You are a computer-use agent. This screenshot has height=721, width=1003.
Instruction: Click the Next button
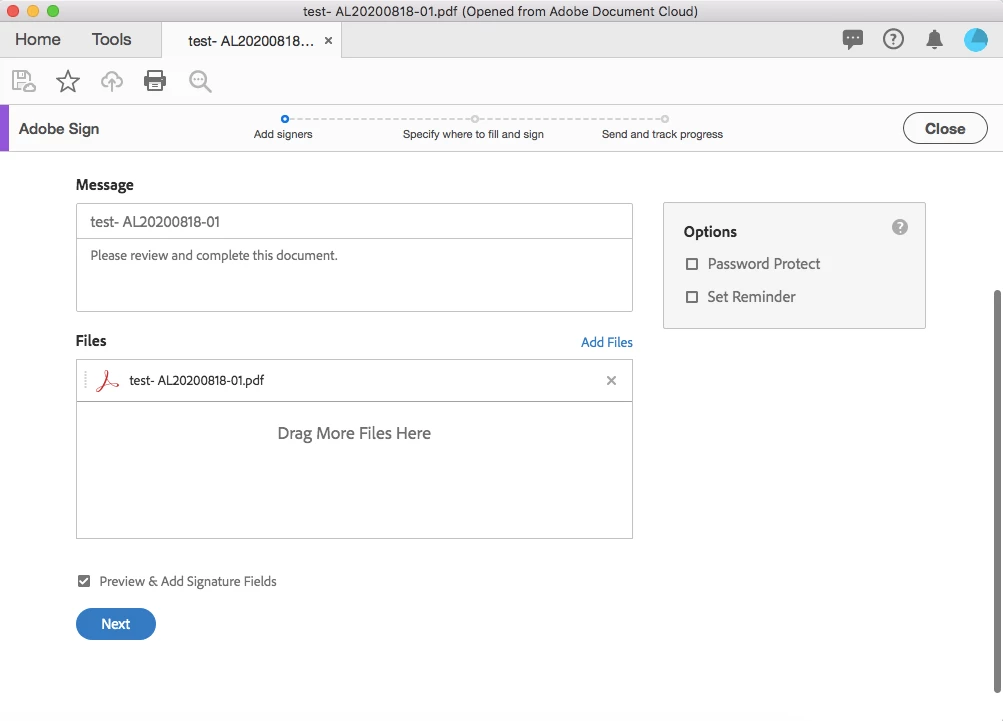116,624
